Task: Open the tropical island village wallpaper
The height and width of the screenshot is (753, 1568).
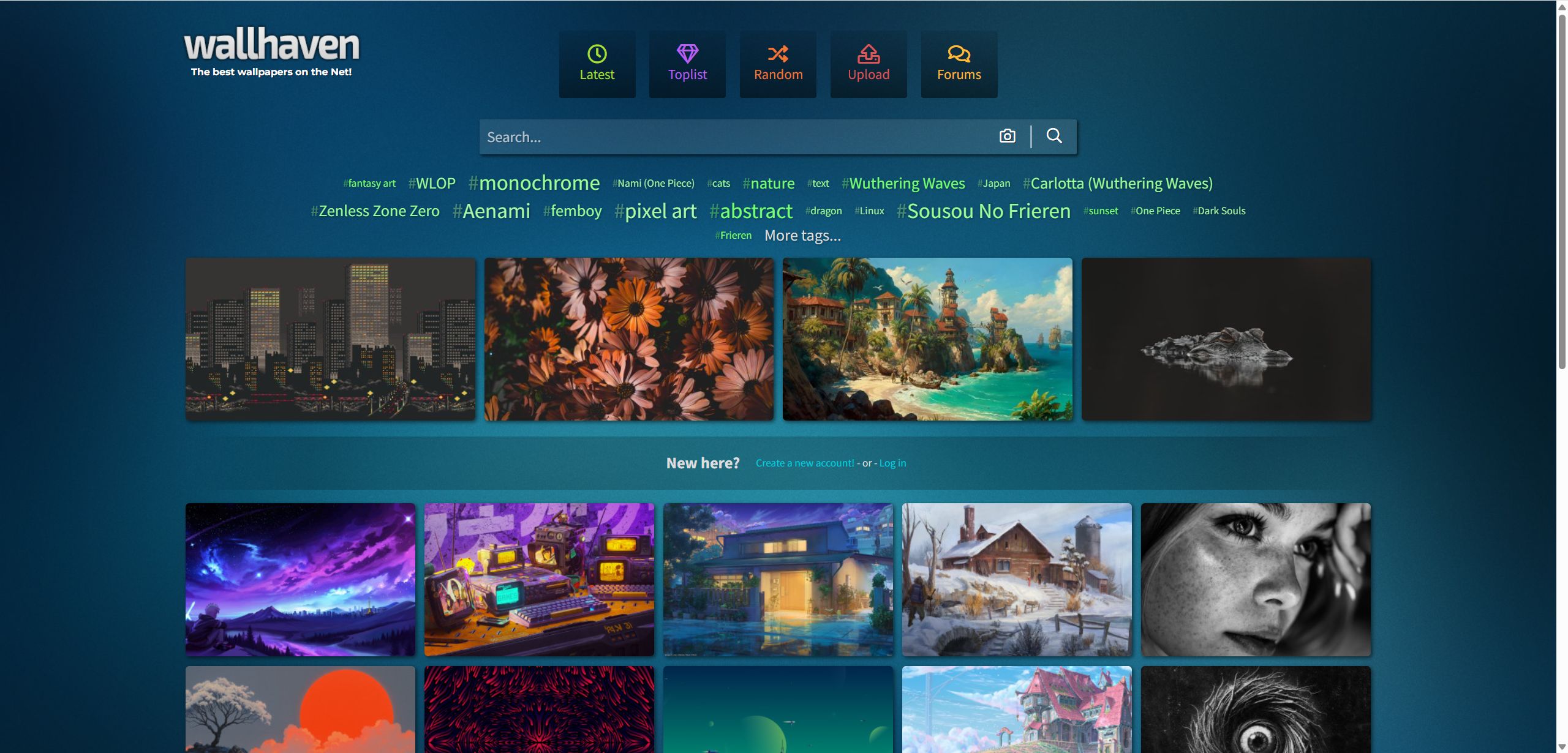Action: [927, 339]
